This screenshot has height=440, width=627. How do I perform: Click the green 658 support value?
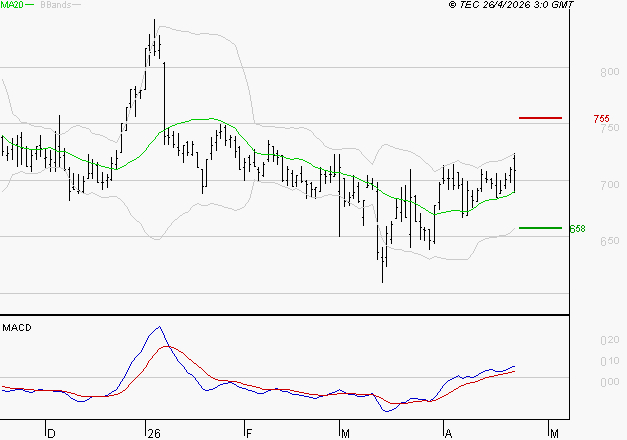coord(577,228)
